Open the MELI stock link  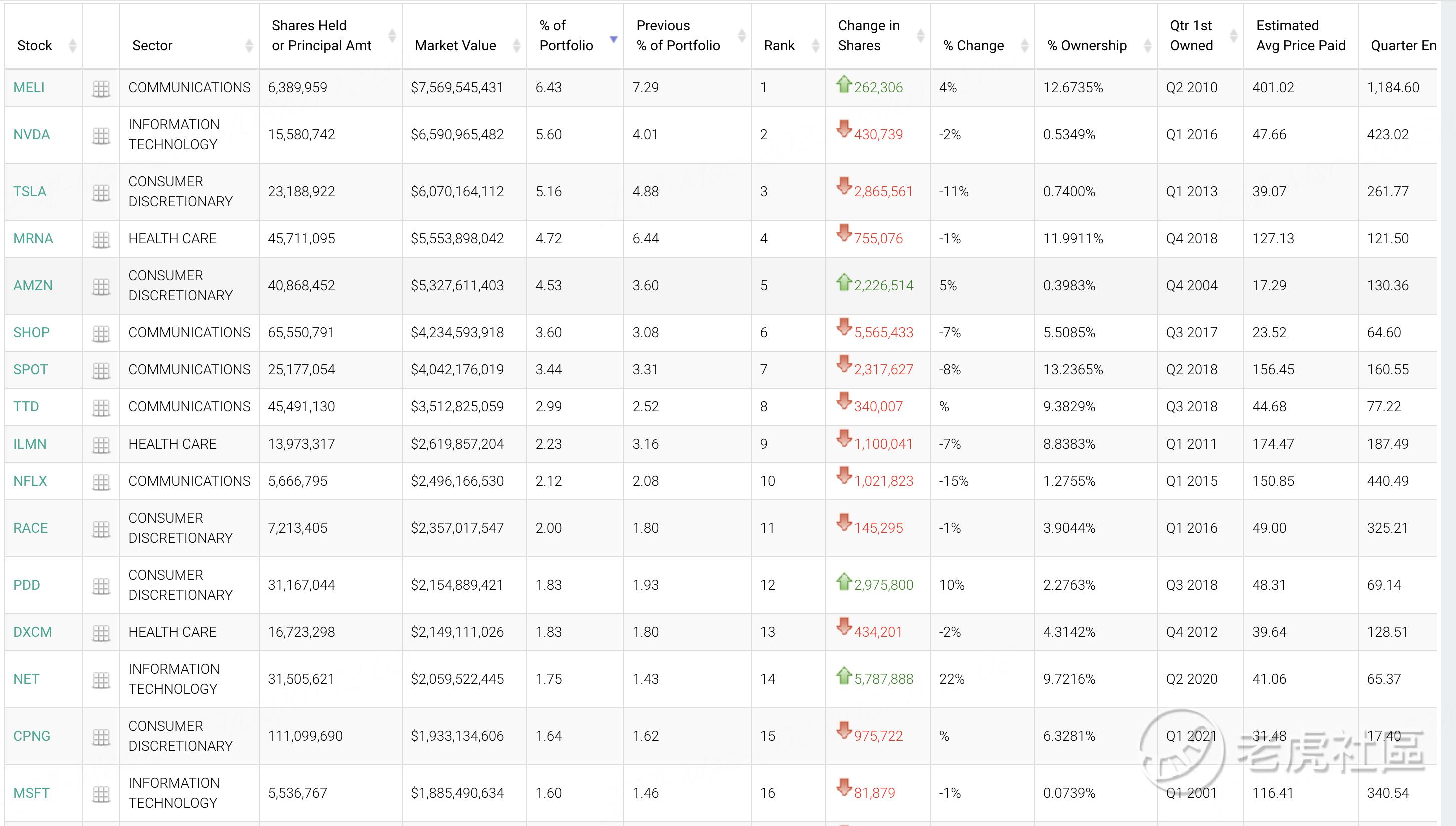point(29,88)
